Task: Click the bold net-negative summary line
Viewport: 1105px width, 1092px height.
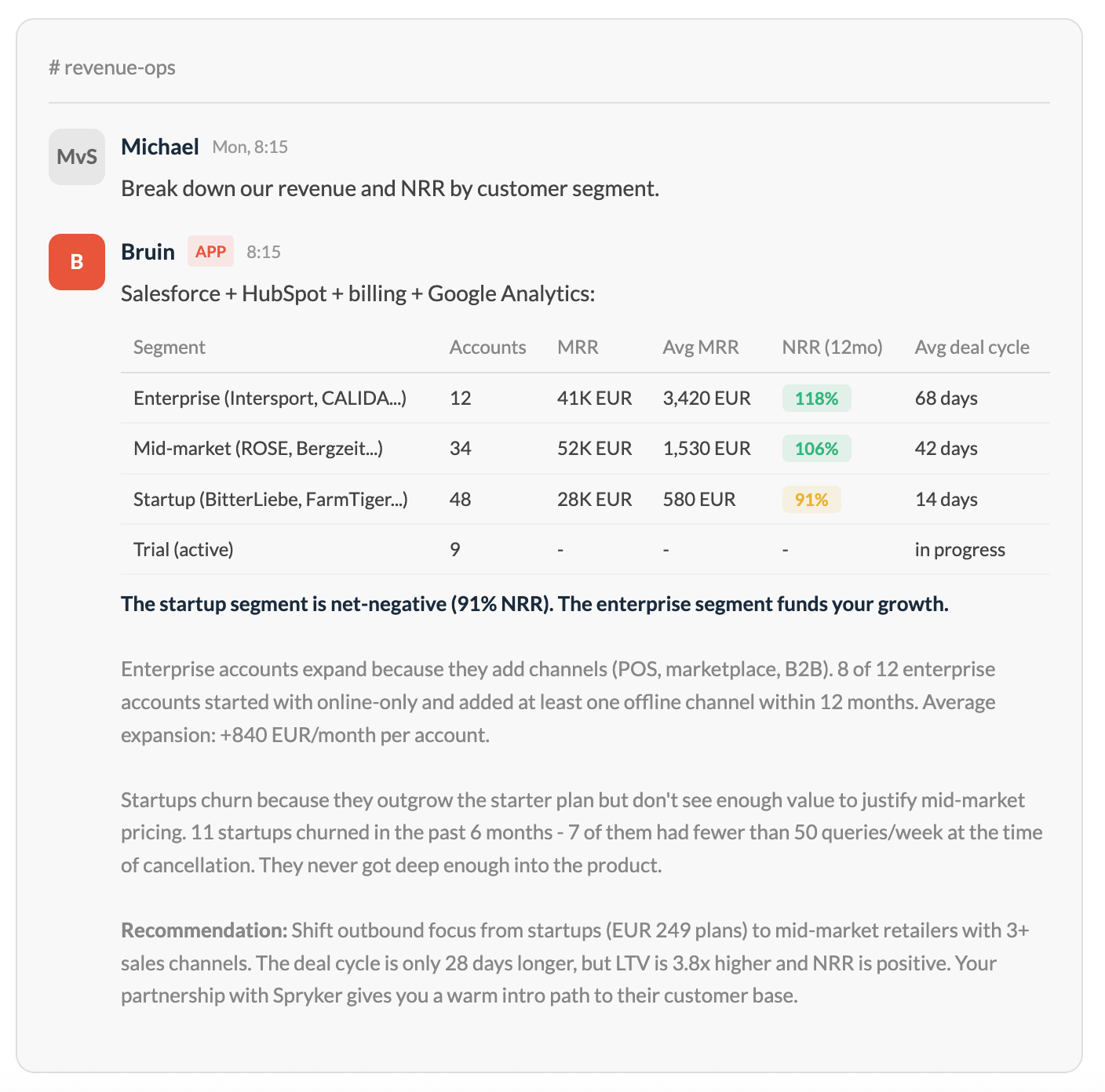Action: click(534, 604)
